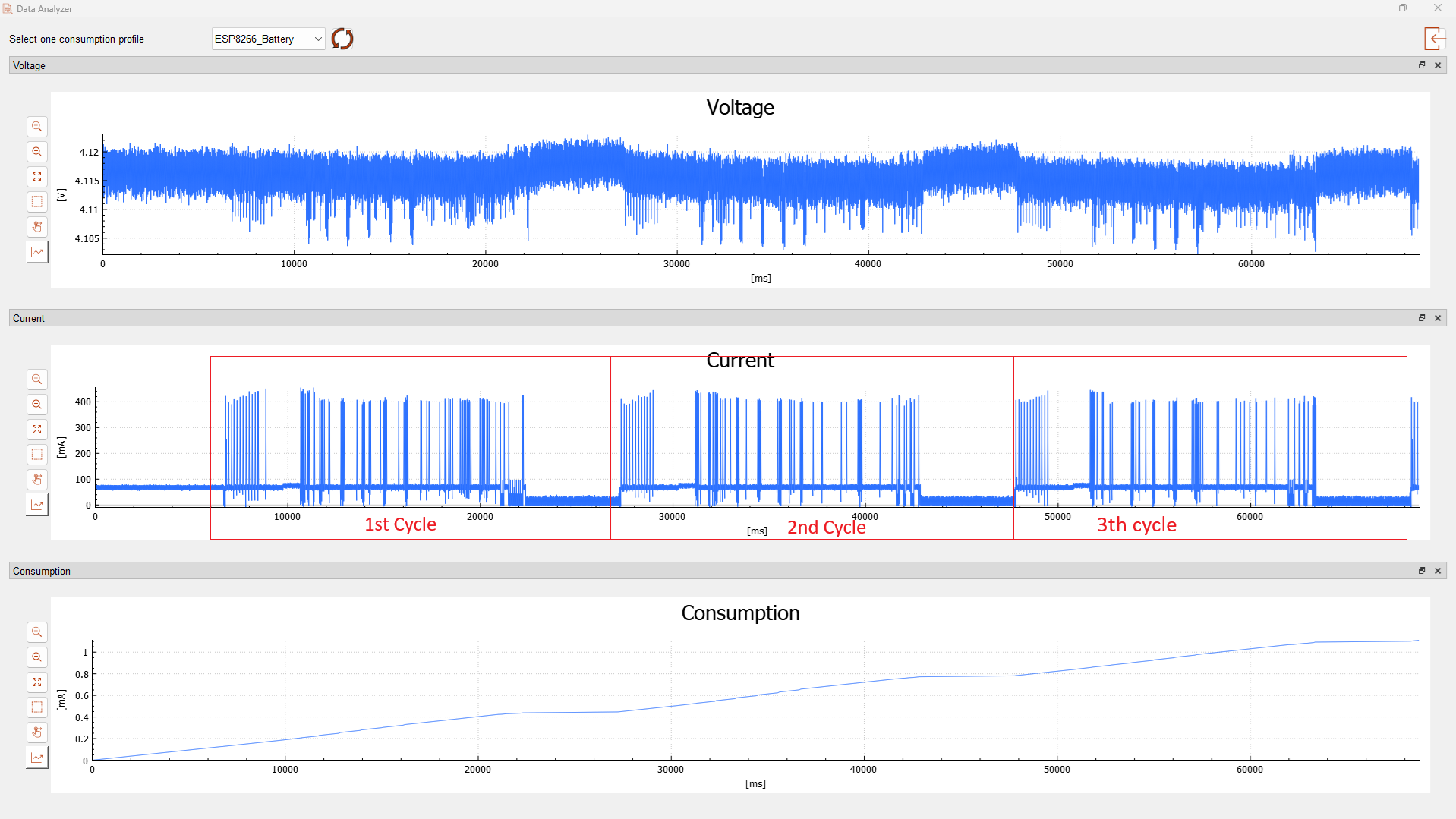Click the import/back arrow icon at top right

point(1434,39)
